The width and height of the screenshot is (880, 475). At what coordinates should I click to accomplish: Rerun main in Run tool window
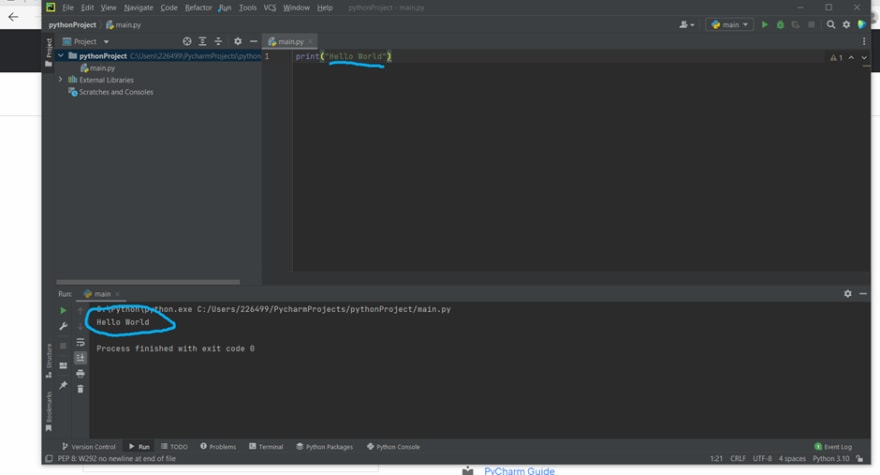(63, 310)
